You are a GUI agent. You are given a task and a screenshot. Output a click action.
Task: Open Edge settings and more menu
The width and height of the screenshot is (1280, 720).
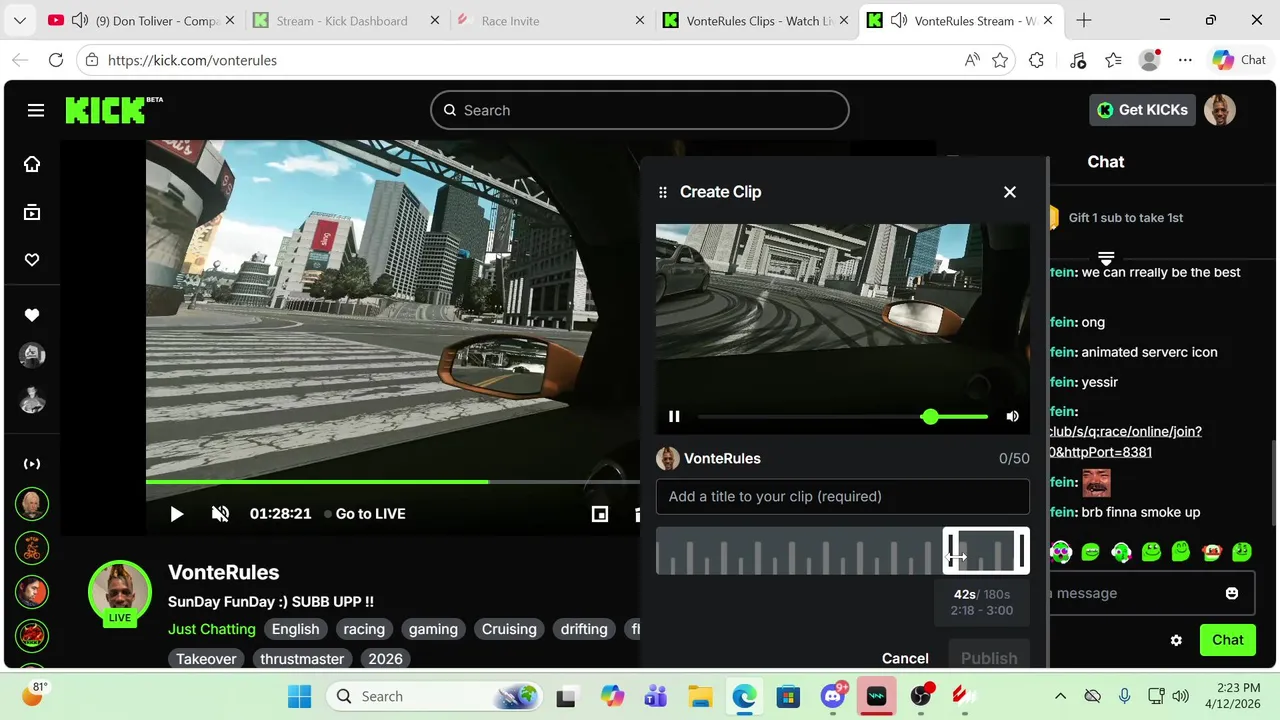1185,60
